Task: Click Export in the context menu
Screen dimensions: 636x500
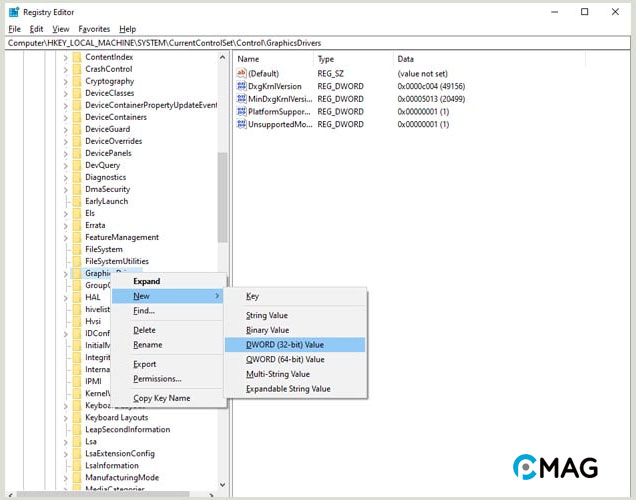Action: [168, 364]
